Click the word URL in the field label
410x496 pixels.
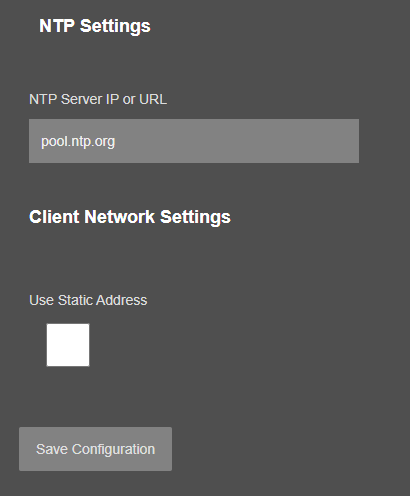pos(153,99)
